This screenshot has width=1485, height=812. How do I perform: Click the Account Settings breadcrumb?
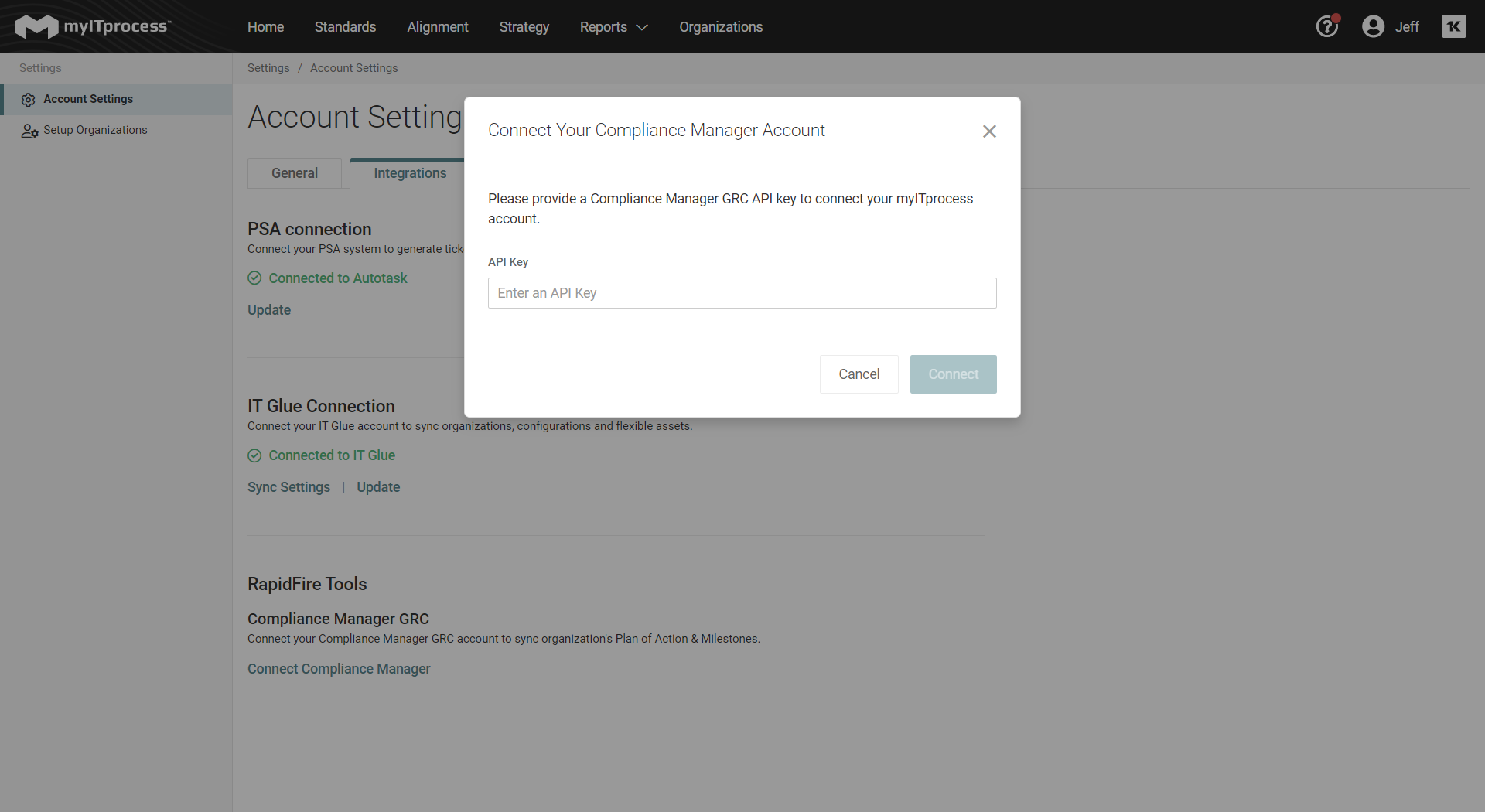354,68
